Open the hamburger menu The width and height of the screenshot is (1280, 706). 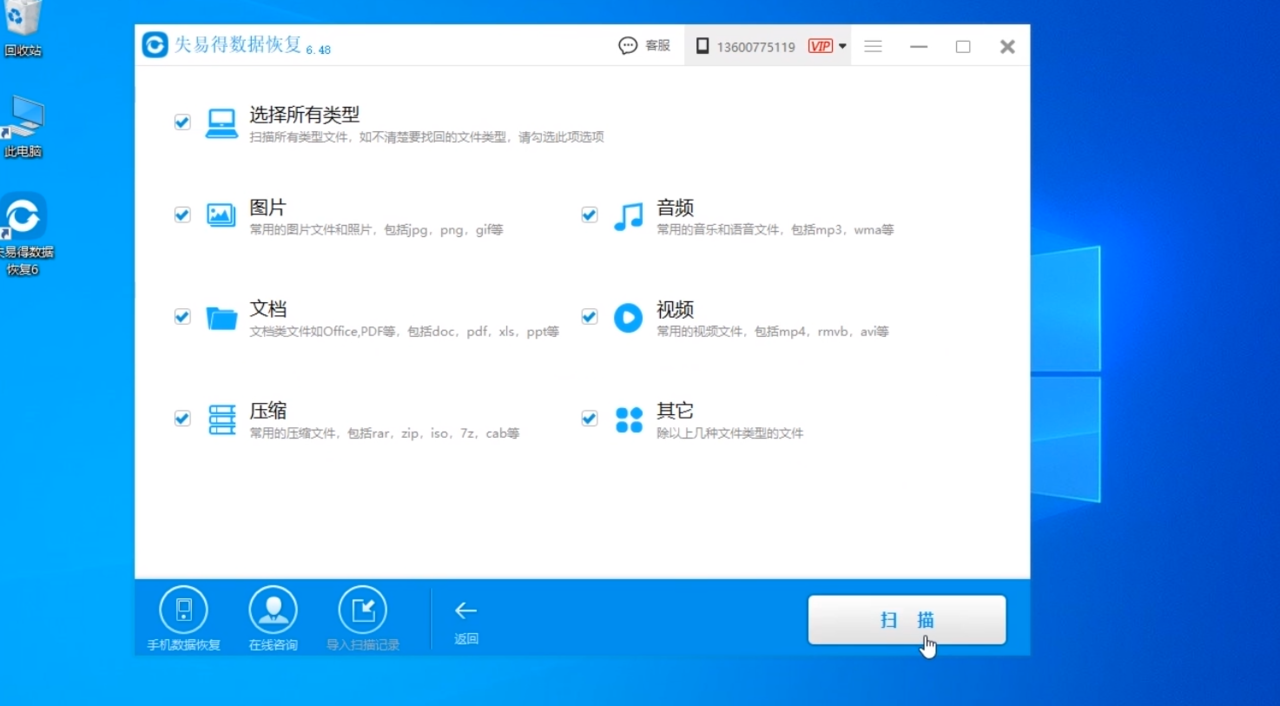click(x=873, y=46)
